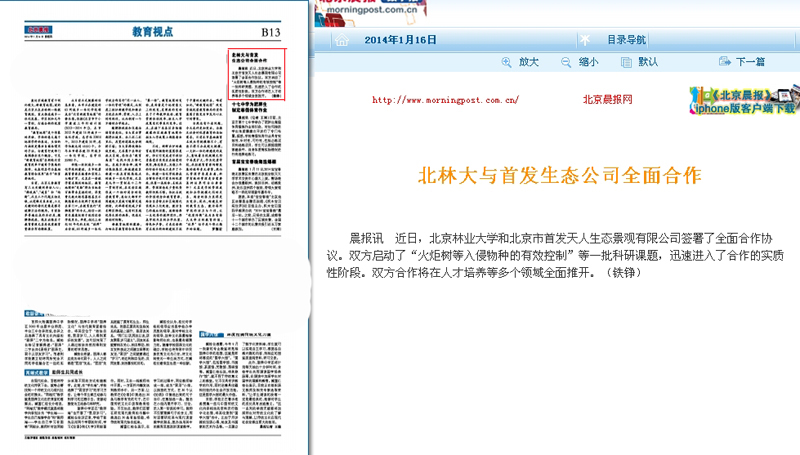Select the second right-column article below the red box
The image size is (800, 455).
[x=256, y=129]
